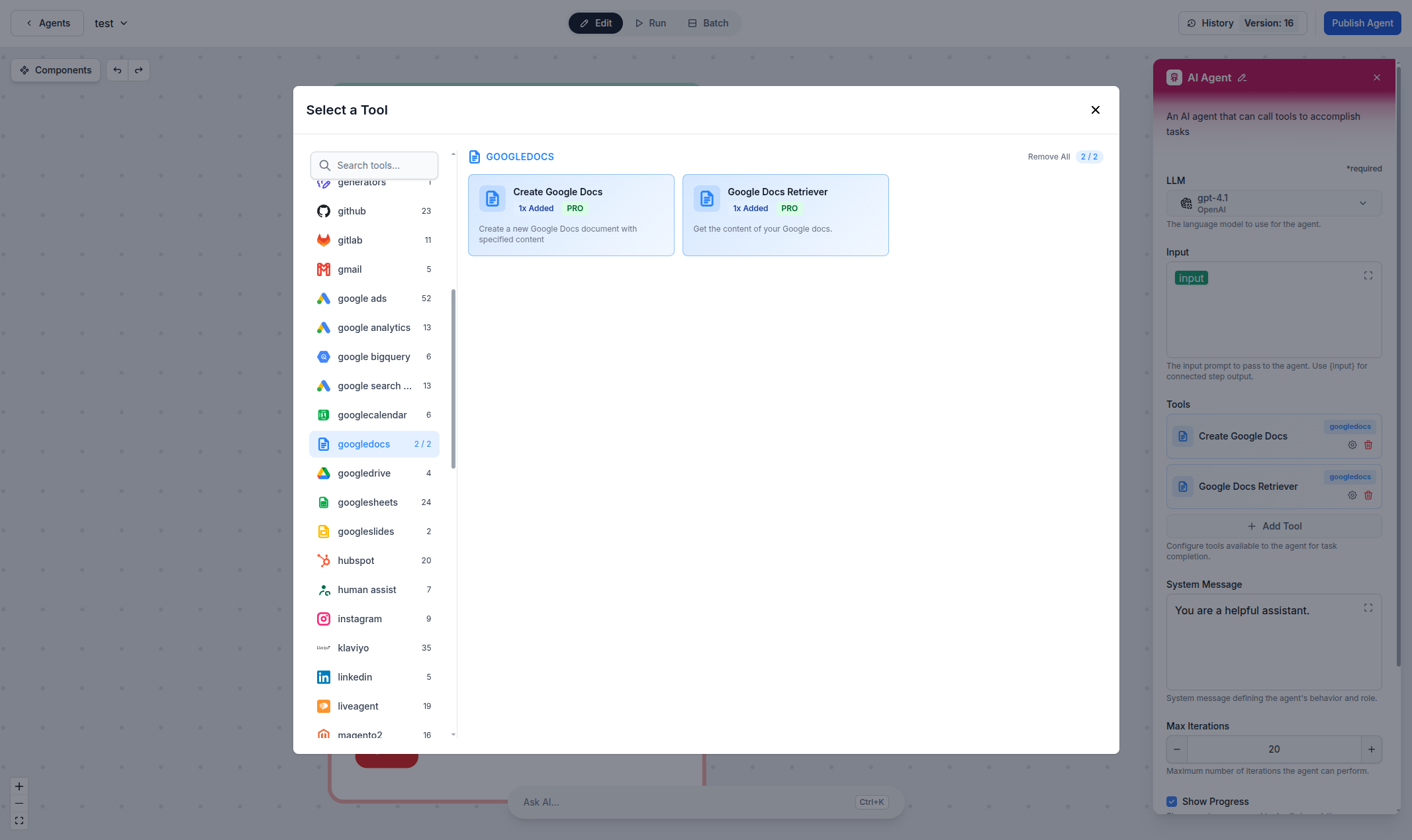Open the GitHub integration in the sidebar
1412x840 pixels.
click(x=352, y=210)
